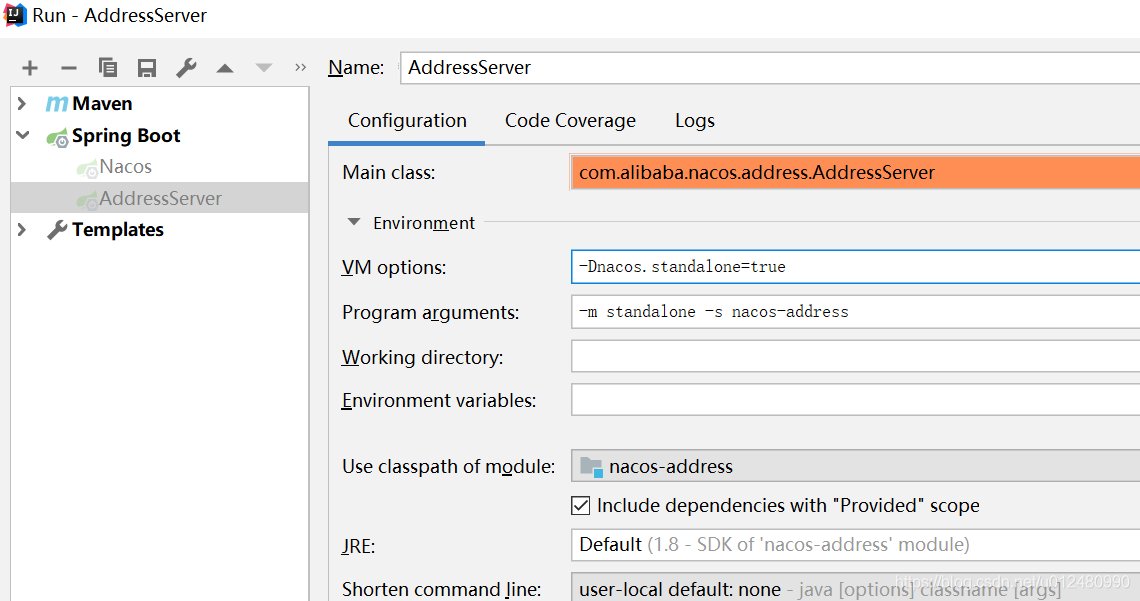Expand the Templates tree node
This screenshot has width=1140, height=601.
click(22, 229)
